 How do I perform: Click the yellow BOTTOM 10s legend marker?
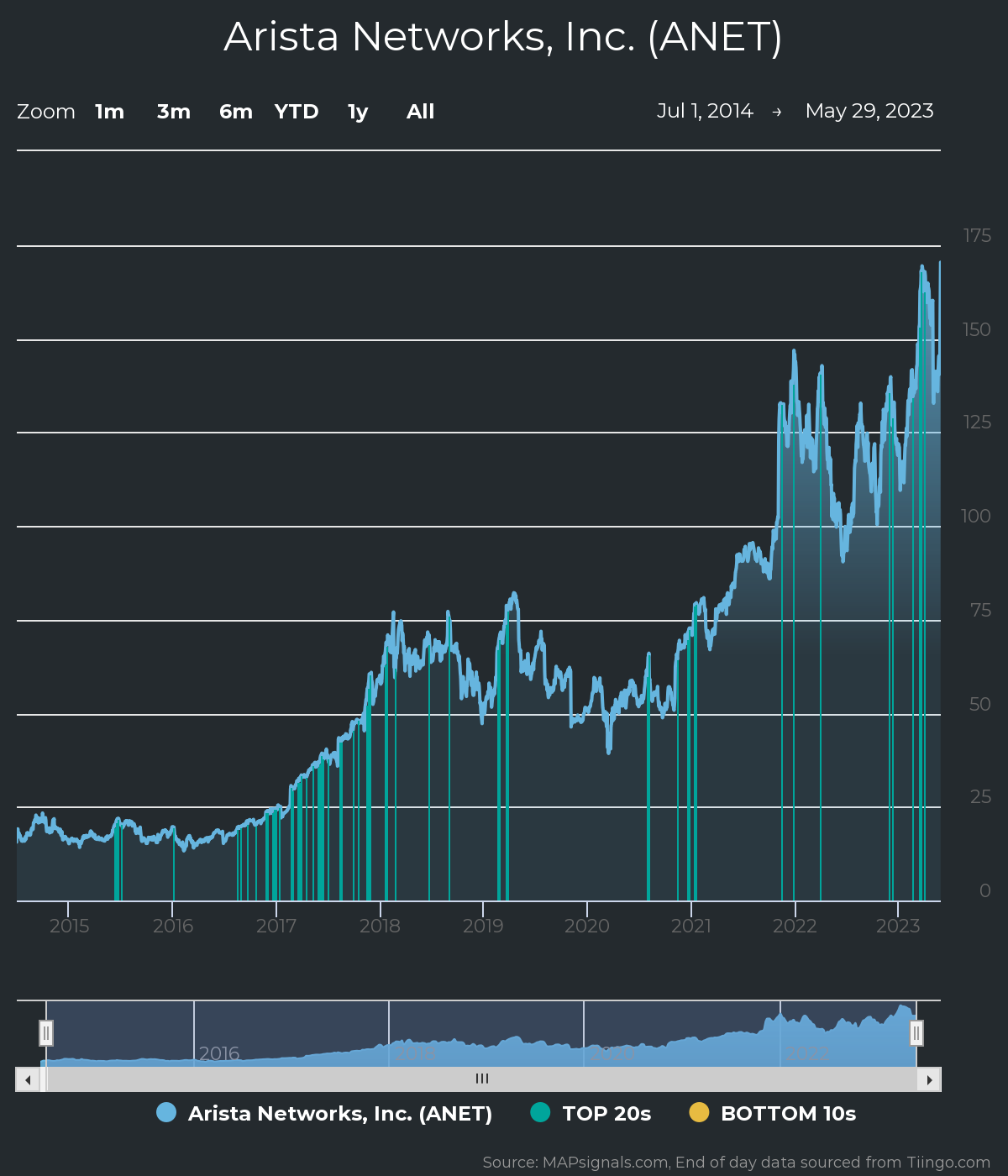pyautogui.click(x=700, y=1112)
